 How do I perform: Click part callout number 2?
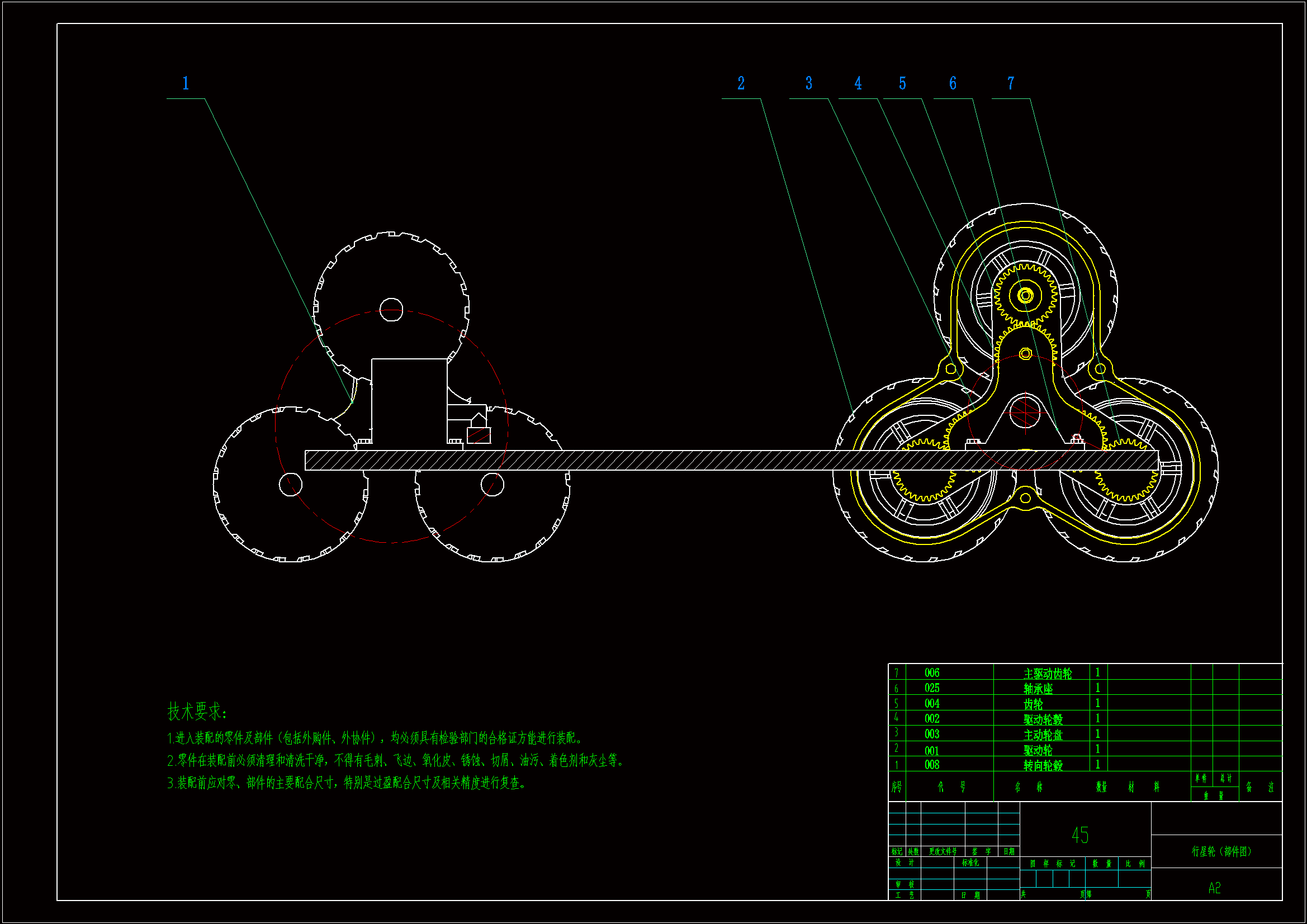click(x=741, y=84)
